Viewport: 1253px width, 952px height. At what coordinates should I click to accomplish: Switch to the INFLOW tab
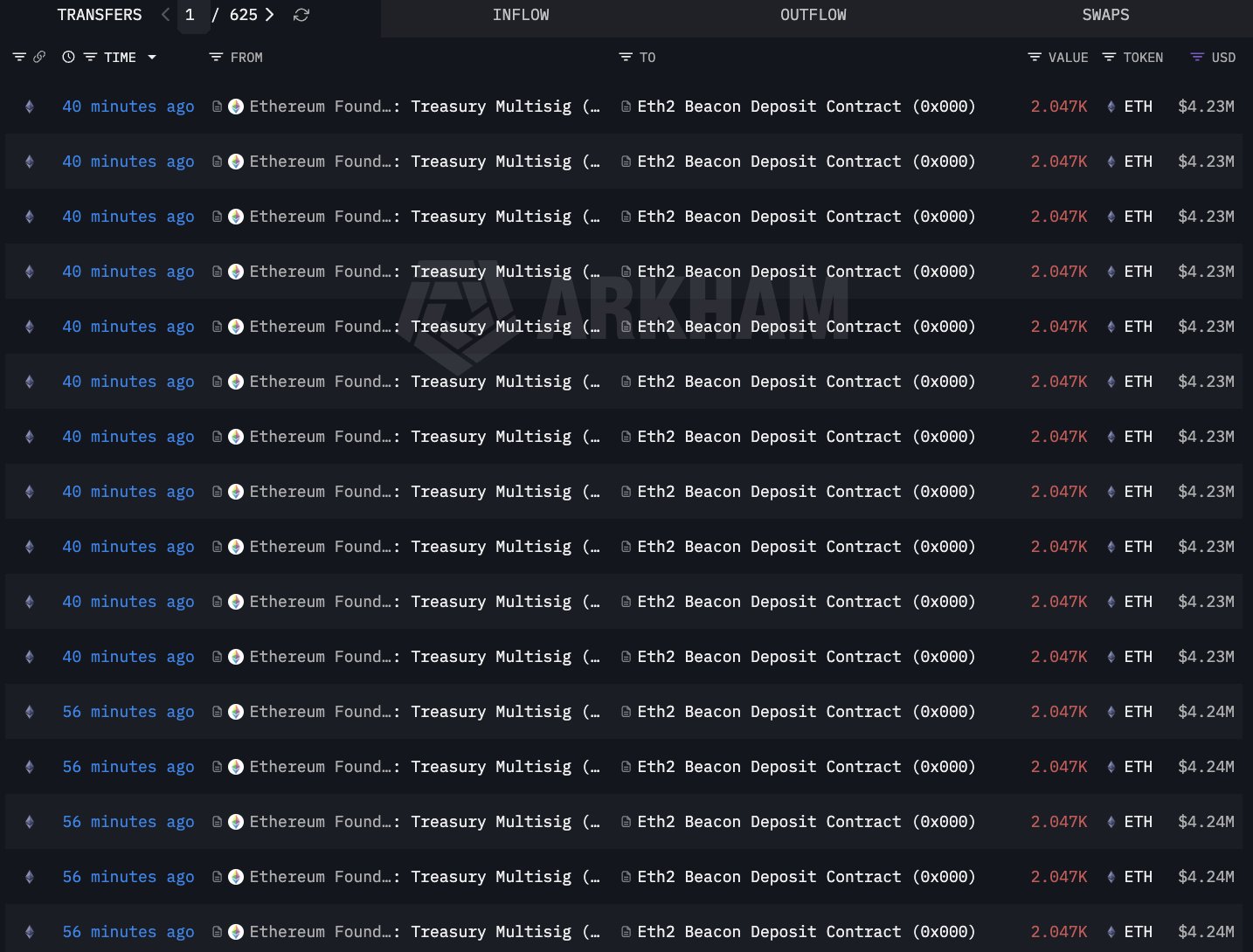click(521, 15)
